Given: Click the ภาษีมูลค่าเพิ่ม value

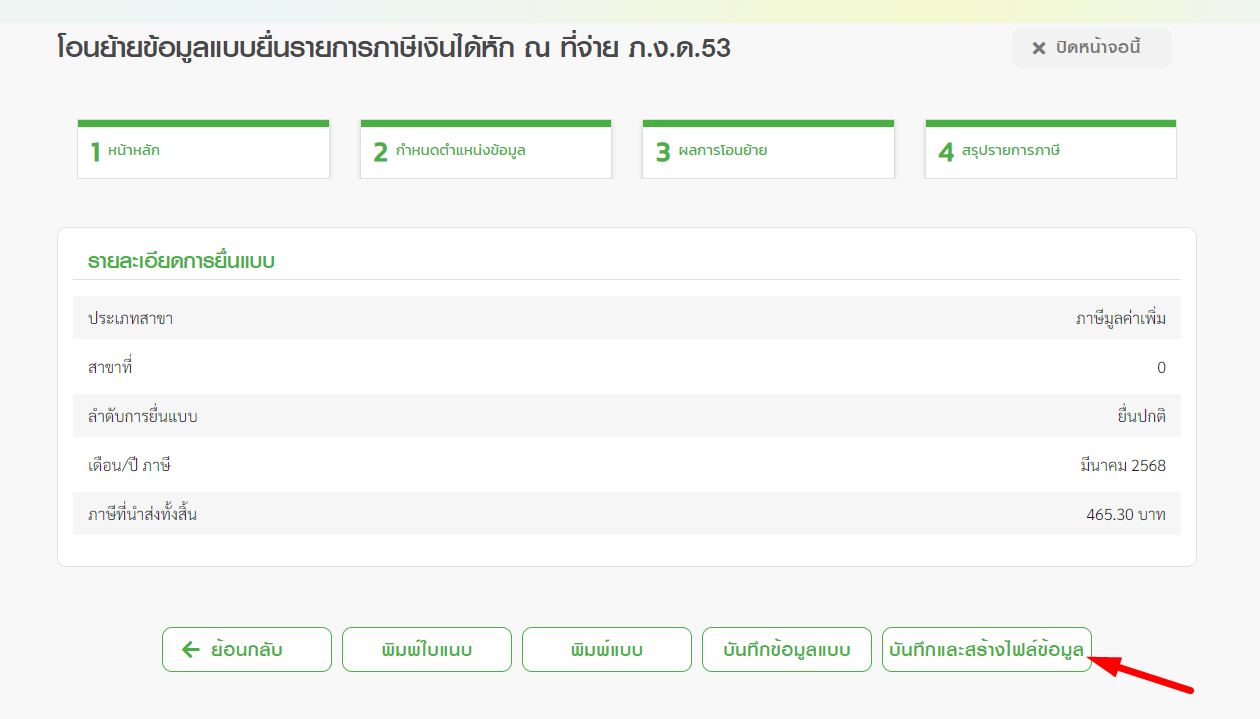Looking at the screenshot, I should pyautogui.click(x=1120, y=319).
